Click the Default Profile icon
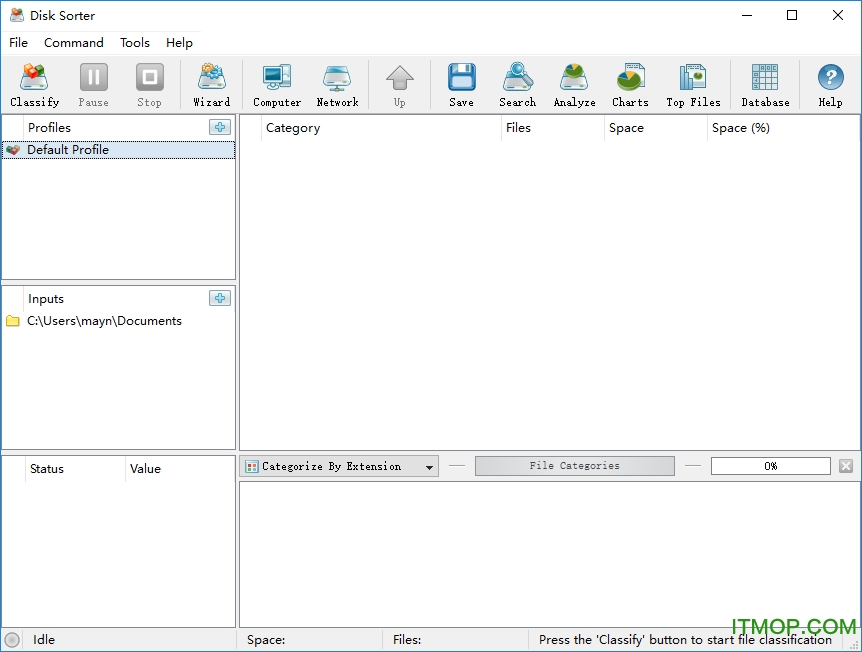The height and width of the screenshot is (652, 862). tap(13, 150)
